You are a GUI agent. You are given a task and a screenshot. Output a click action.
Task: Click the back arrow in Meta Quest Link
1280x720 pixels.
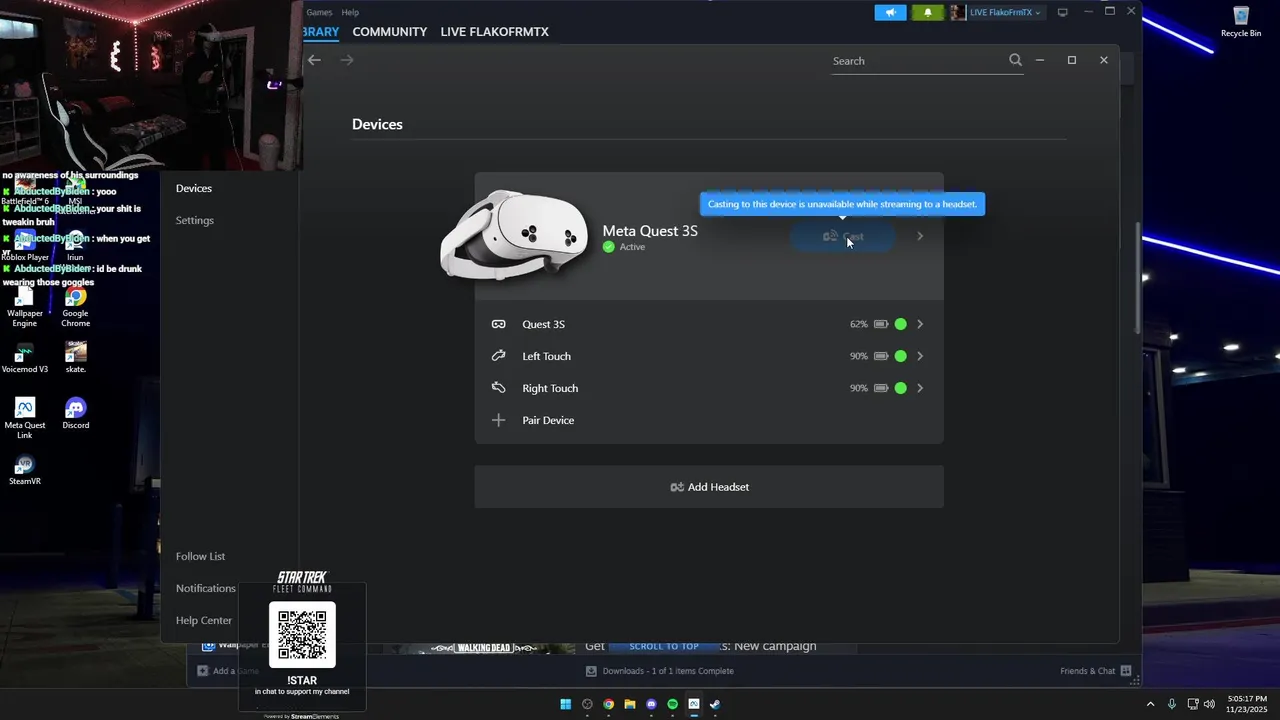(314, 60)
